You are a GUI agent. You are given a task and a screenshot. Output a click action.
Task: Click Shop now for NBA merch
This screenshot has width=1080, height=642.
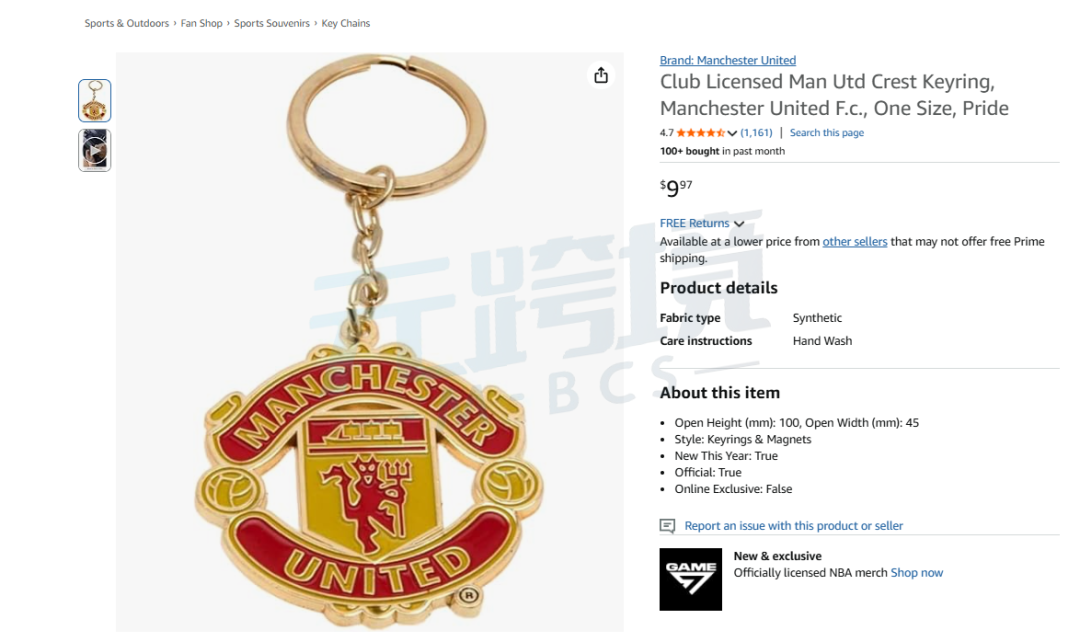coord(917,573)
